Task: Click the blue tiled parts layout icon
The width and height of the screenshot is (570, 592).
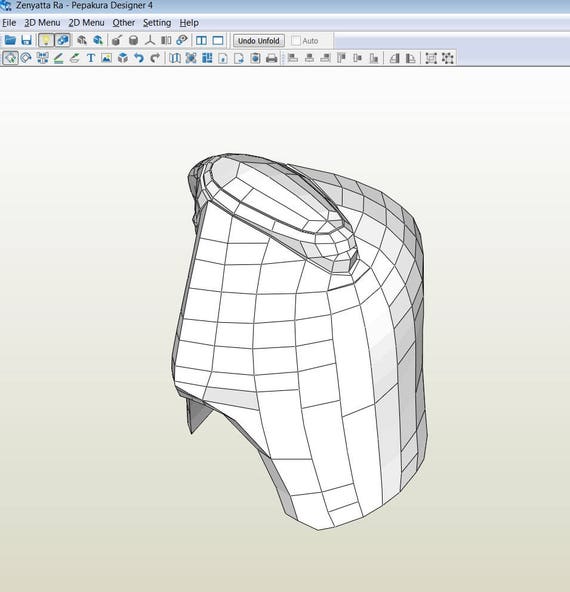Action: tap(207, 58)
